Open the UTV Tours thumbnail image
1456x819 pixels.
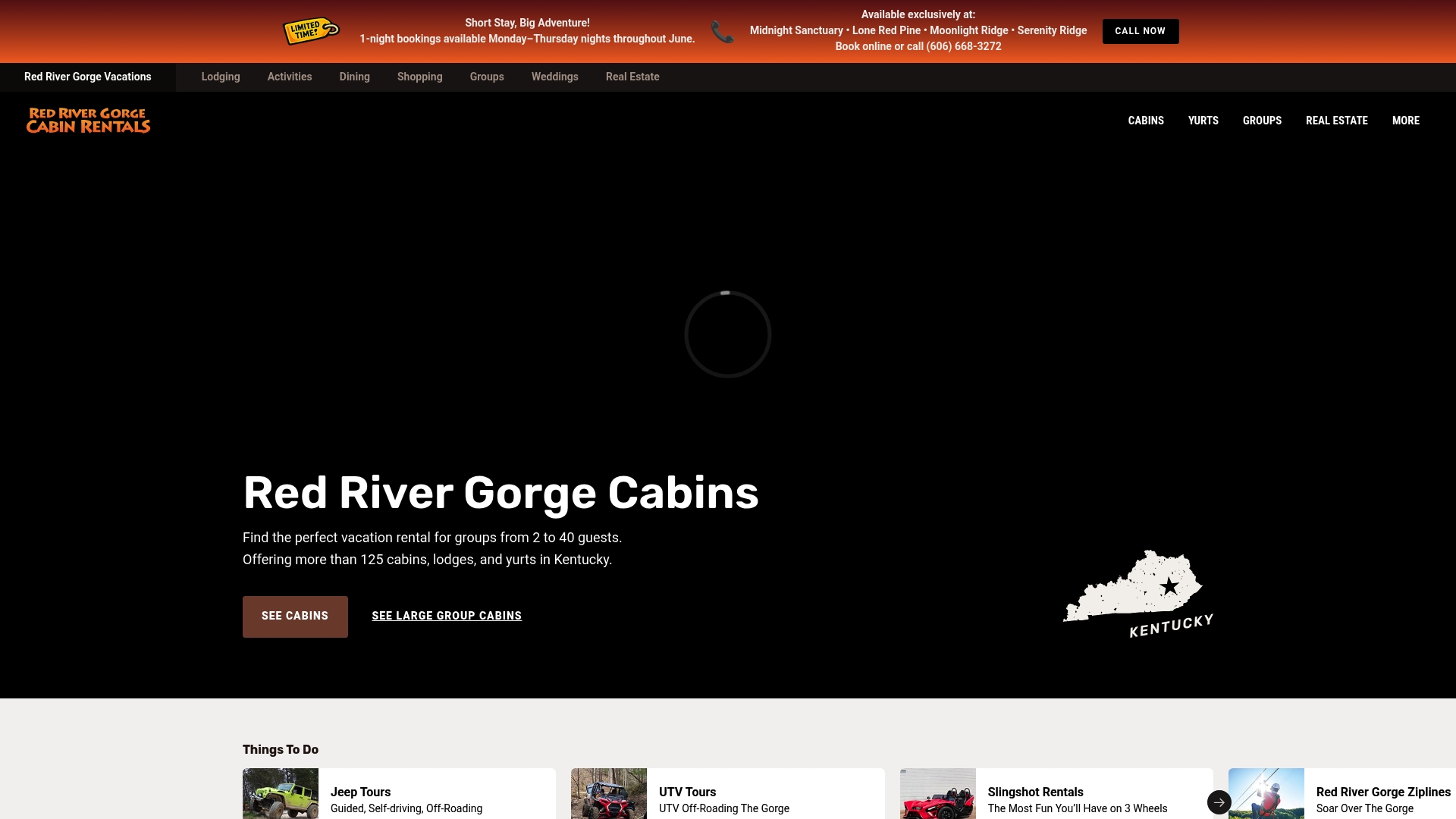609,793
